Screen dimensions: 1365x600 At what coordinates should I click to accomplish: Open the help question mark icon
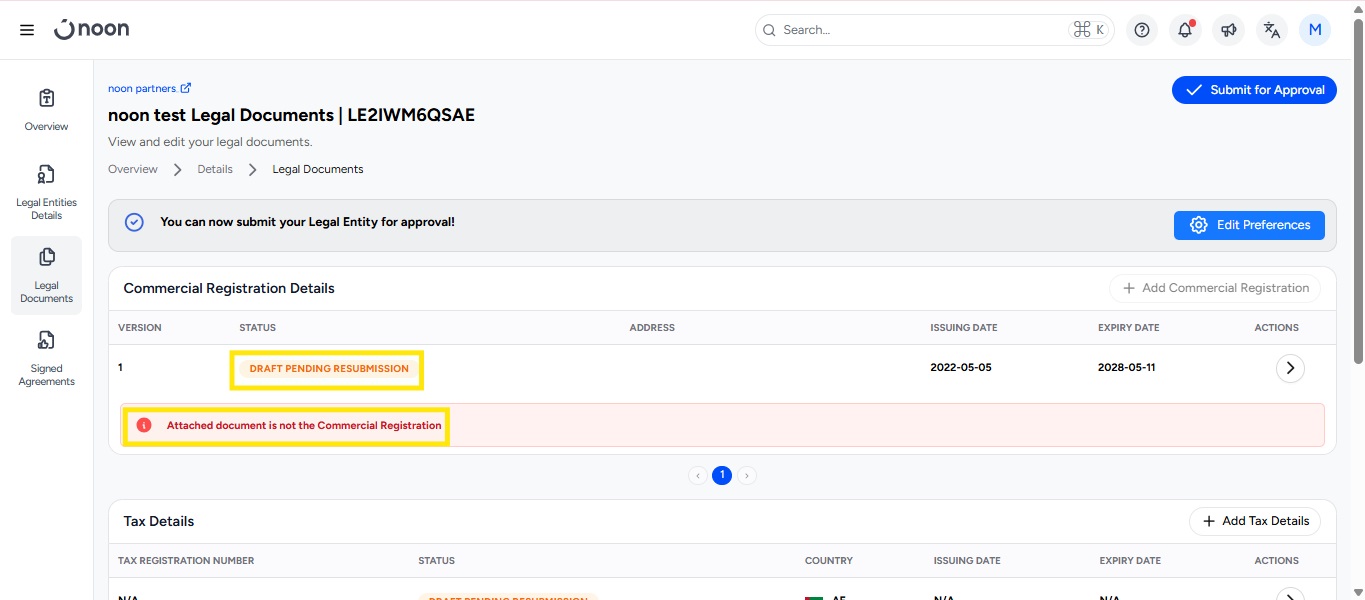tap(1142, 30)
